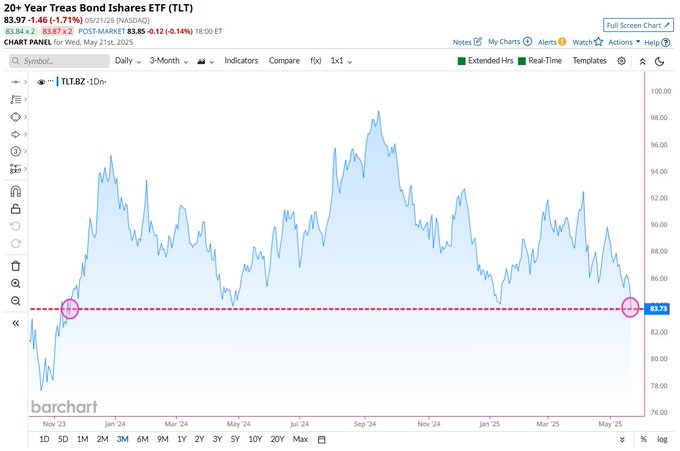
Task: Select the numbered circle counting tool
Action: [16, 151]
